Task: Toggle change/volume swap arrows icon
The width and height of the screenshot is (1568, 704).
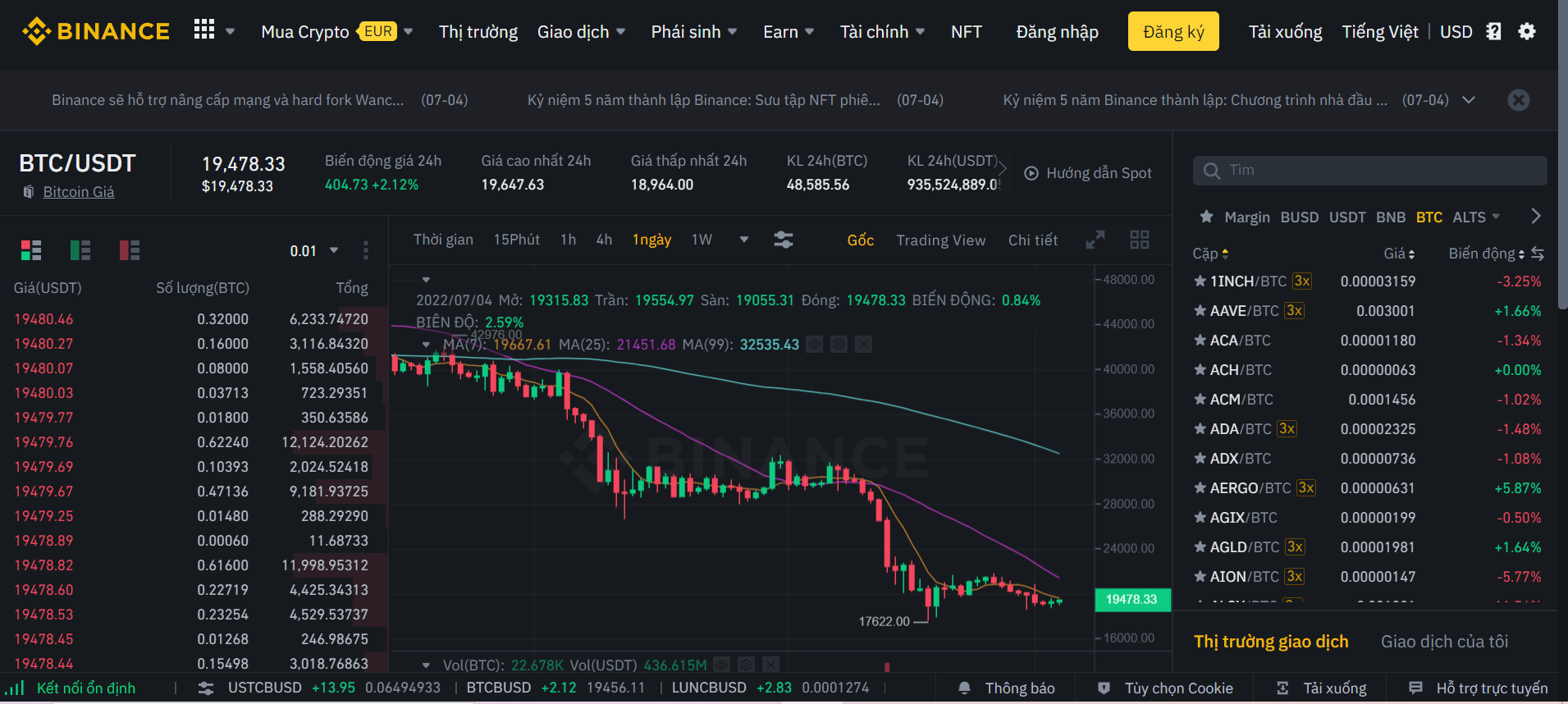Action: (1538, 254)
